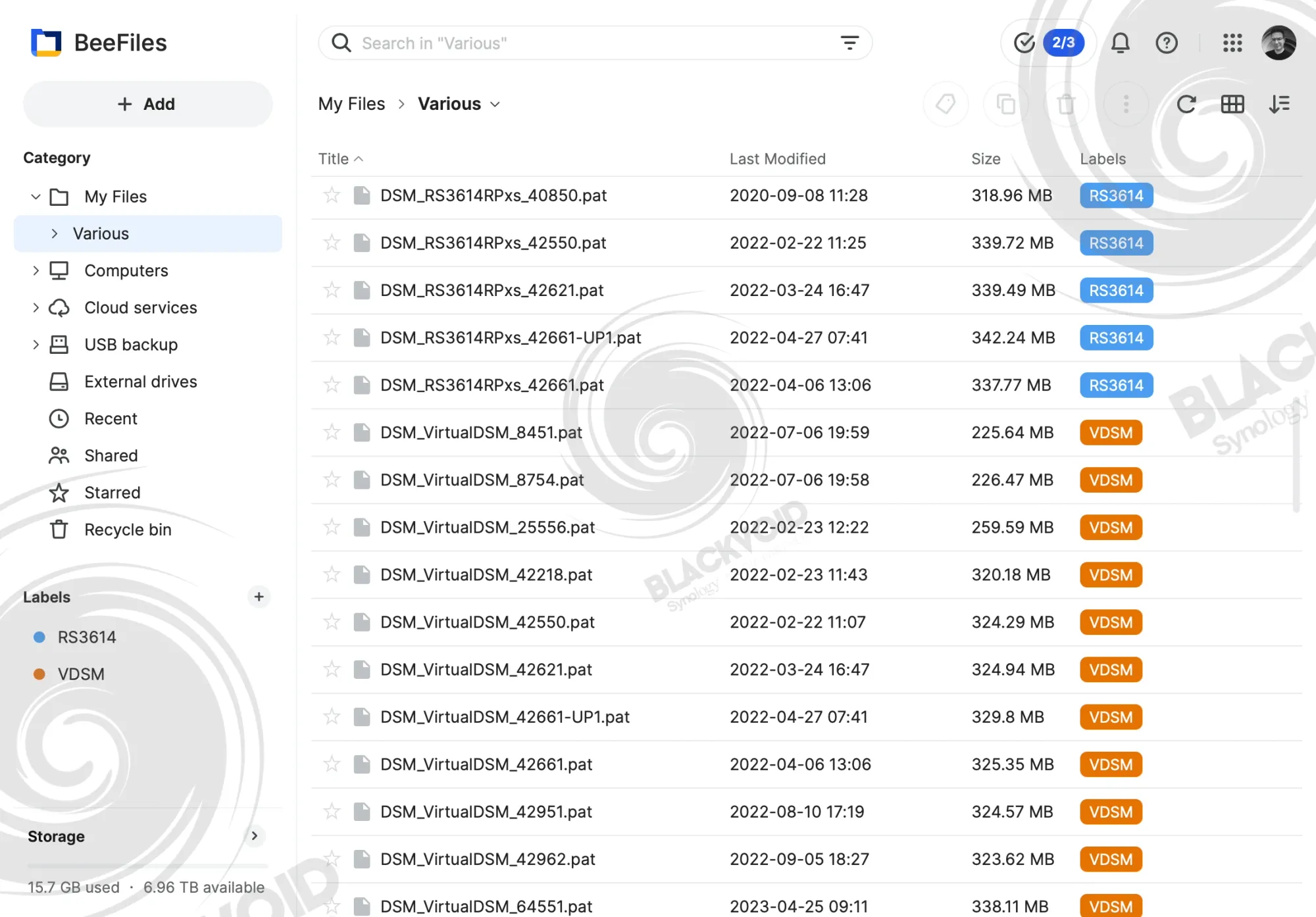Click the label tag toolbar icon
Image resolution: width=1316 pixels, height=917 pixels.
(946, 104)
